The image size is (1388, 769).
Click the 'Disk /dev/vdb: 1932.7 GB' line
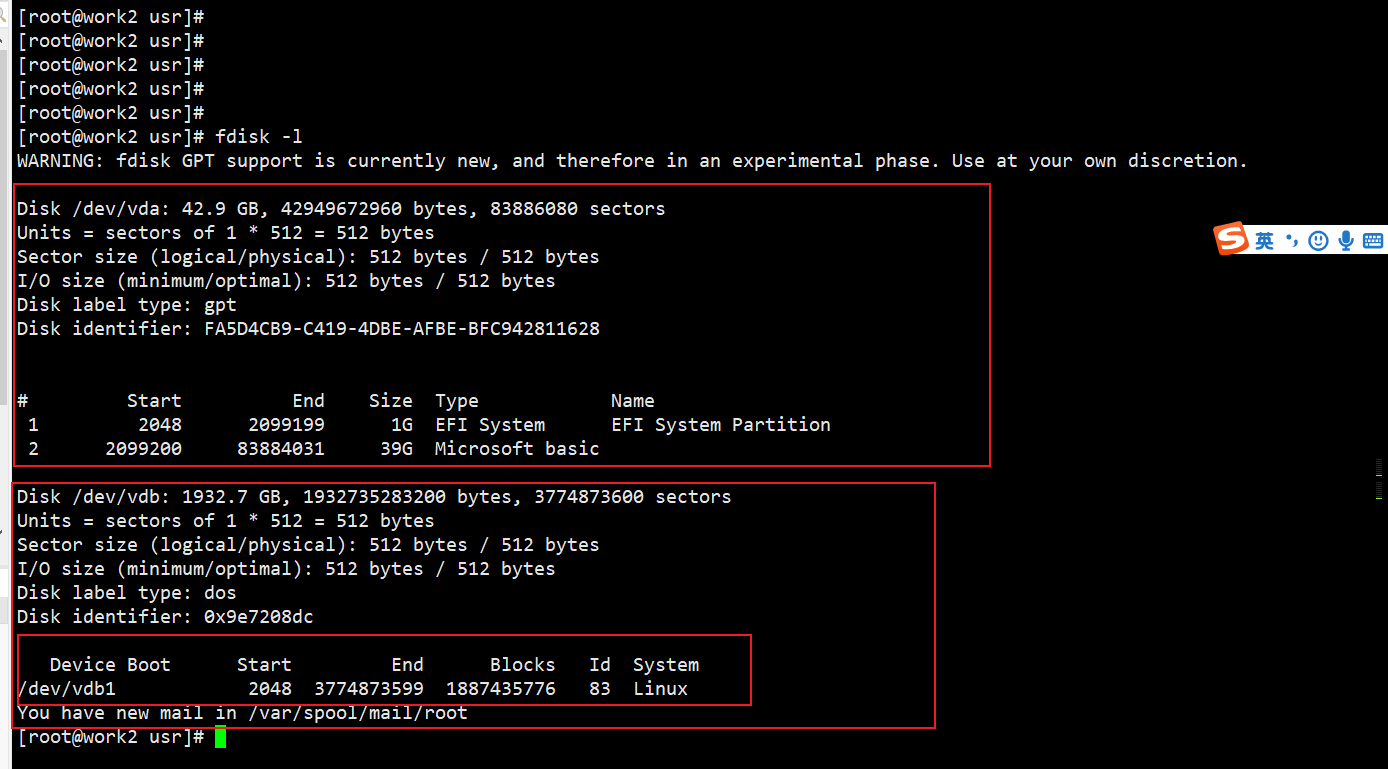pyautogui.click(x=374, y=497)
